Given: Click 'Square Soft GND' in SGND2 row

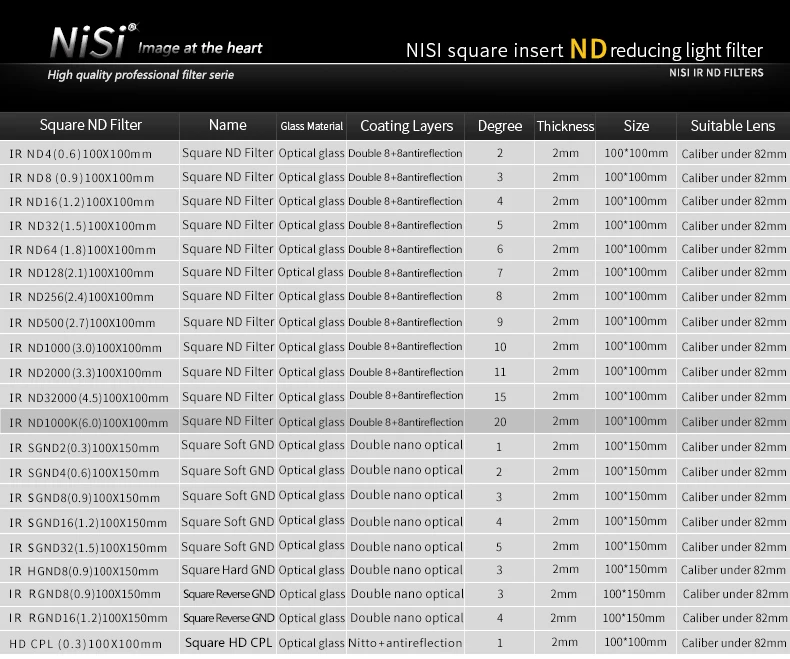Looking at the screenshot, I should [228, 445].
